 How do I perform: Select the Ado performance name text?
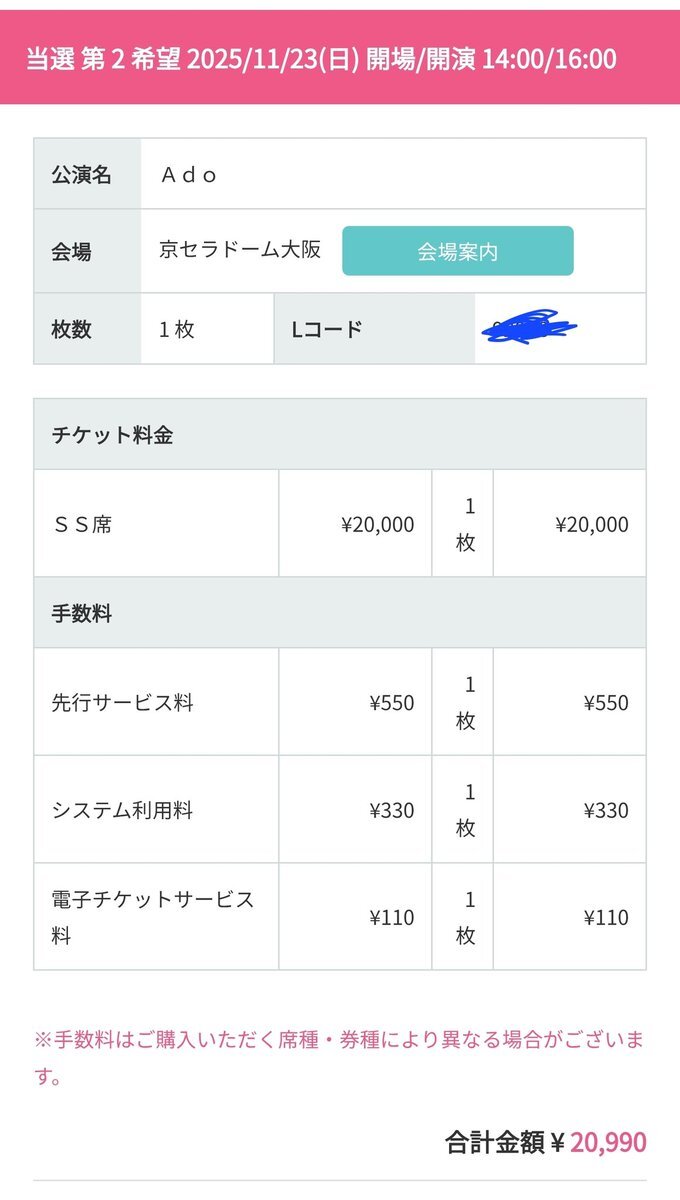(190, 175)
